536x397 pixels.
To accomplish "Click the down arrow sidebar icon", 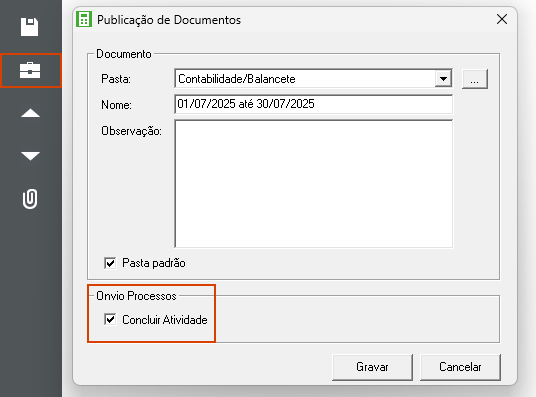I will click(30, 156).
